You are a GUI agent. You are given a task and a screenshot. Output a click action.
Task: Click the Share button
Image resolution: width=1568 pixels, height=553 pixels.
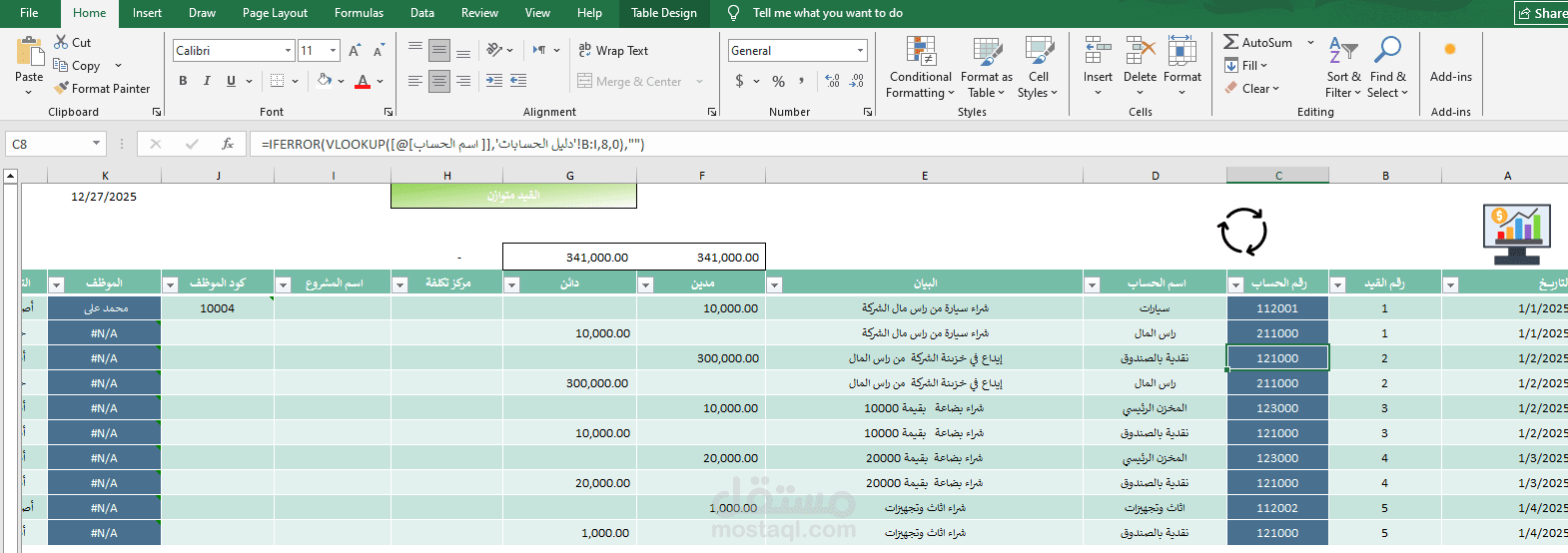pyautogui.click(x=1541, y=13)
